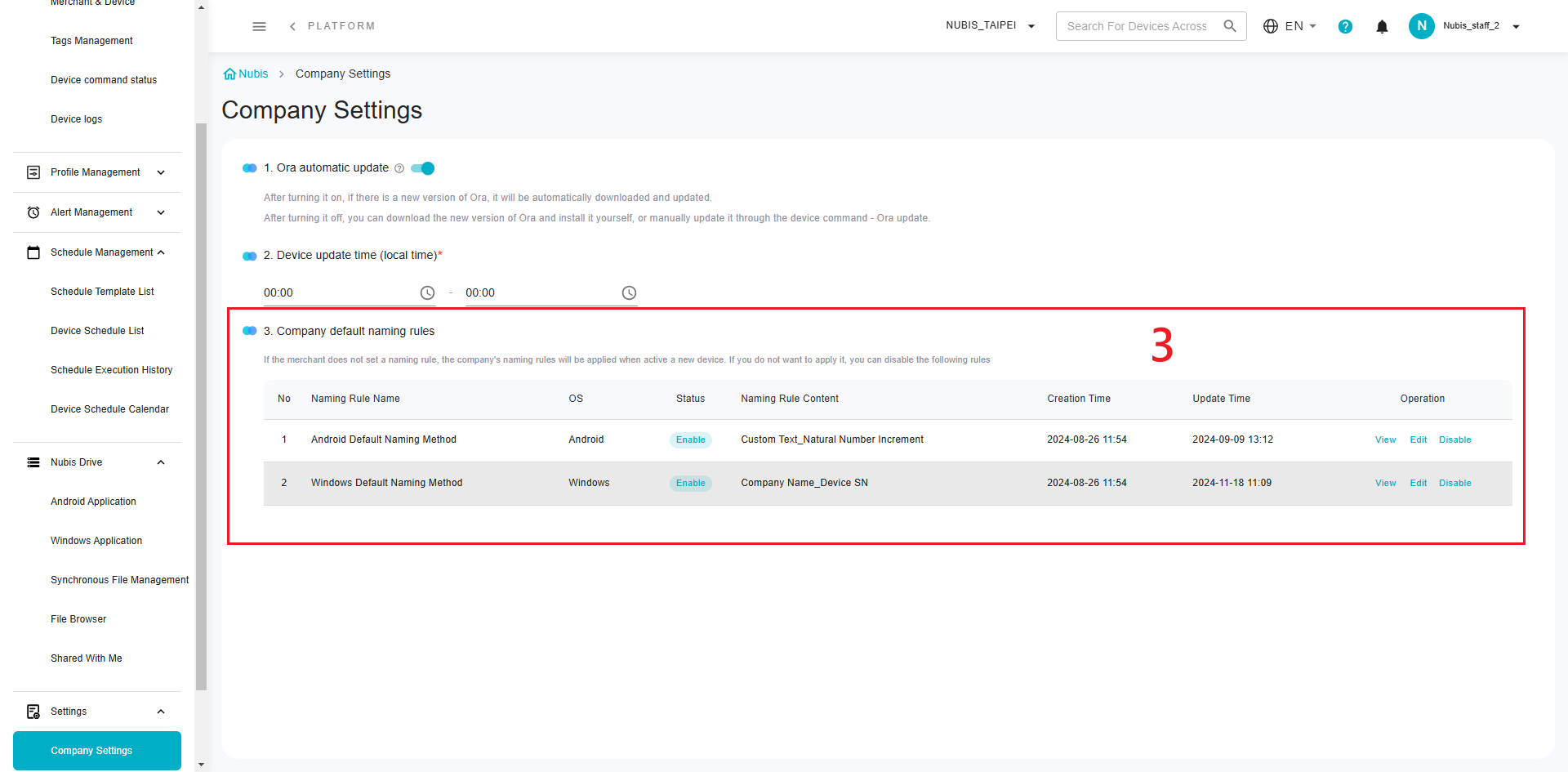This screenshot has width=1568, height=772.
Task: View Android Default Naming Method rule
Action: [x=1385, y=440]
